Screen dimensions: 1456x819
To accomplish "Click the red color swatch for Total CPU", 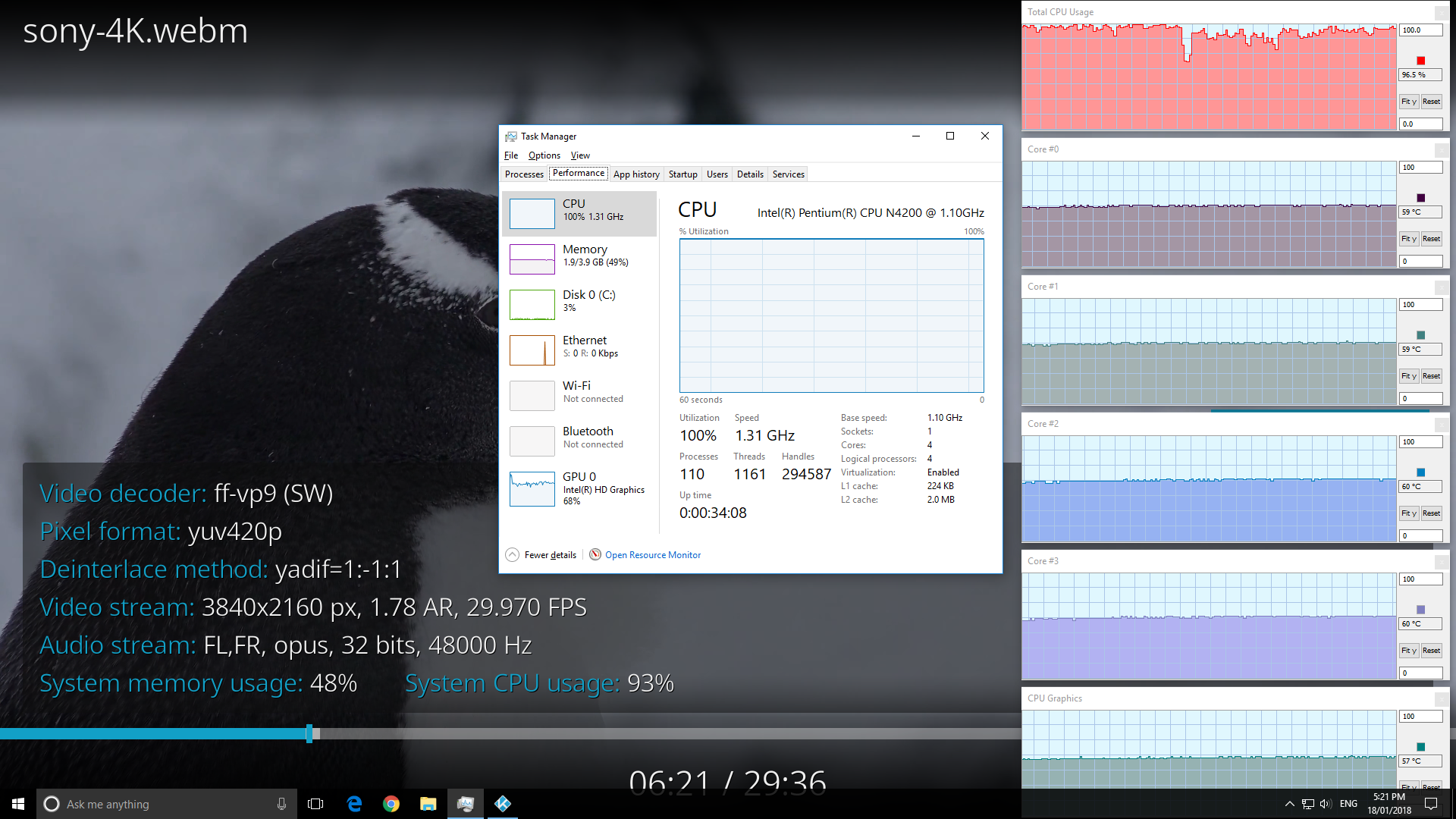I will click(1420, 61).
